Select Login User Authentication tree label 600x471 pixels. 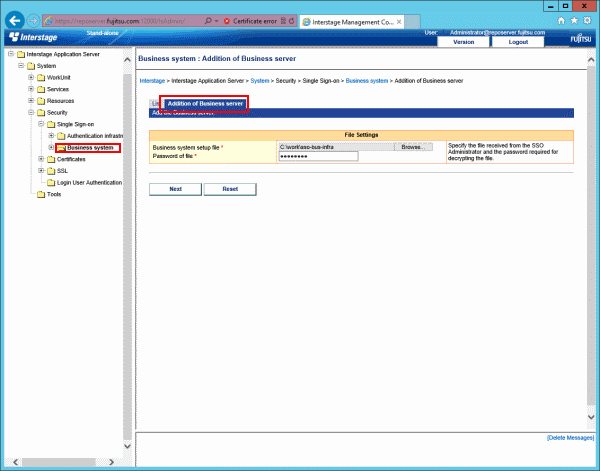coord(90,183)
